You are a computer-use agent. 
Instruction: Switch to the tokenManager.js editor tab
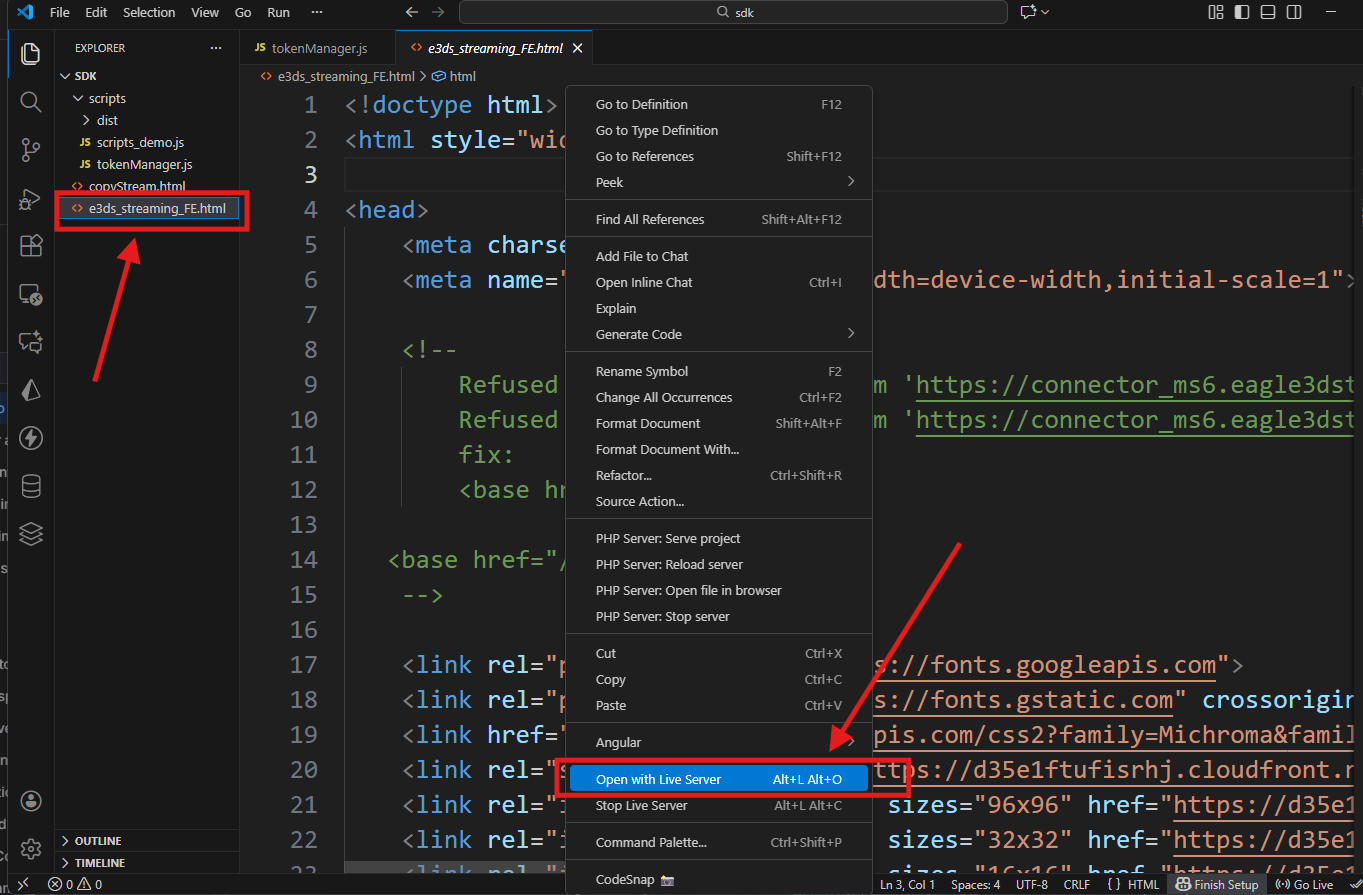coord(318,48)
